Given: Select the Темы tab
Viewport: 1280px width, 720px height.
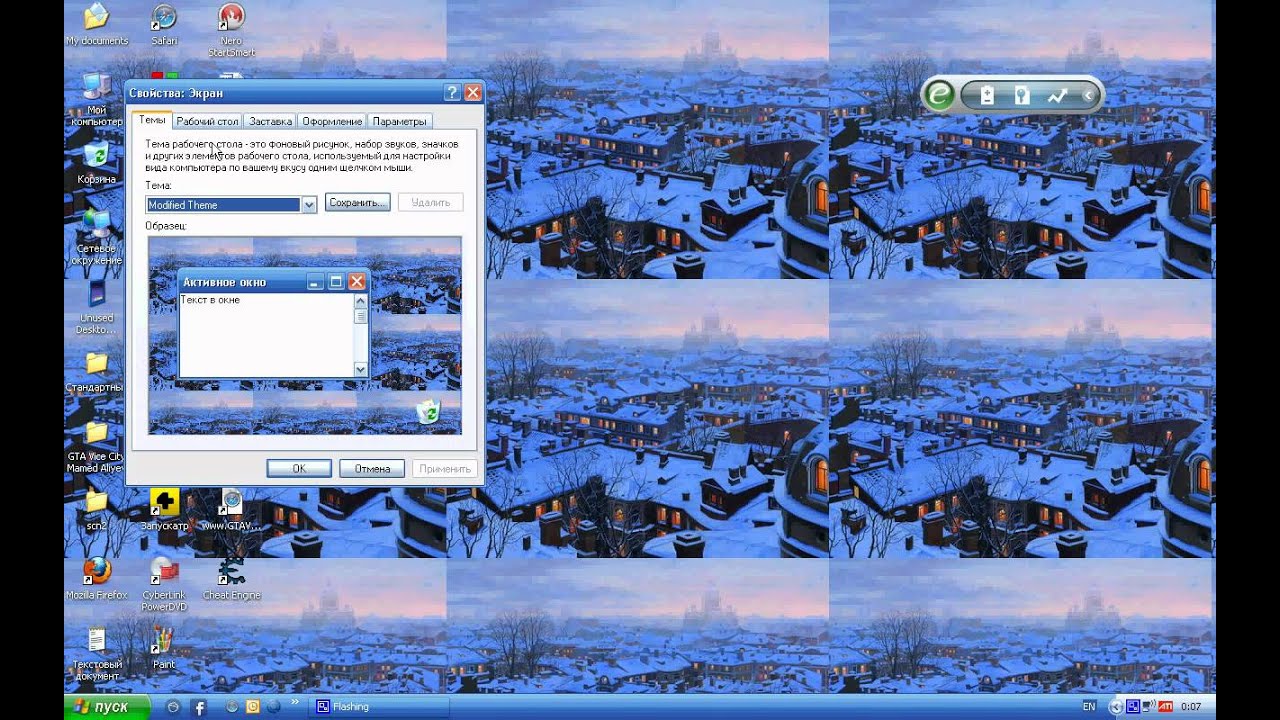Looking at the screenshot, I should click(x=152, y=120).
